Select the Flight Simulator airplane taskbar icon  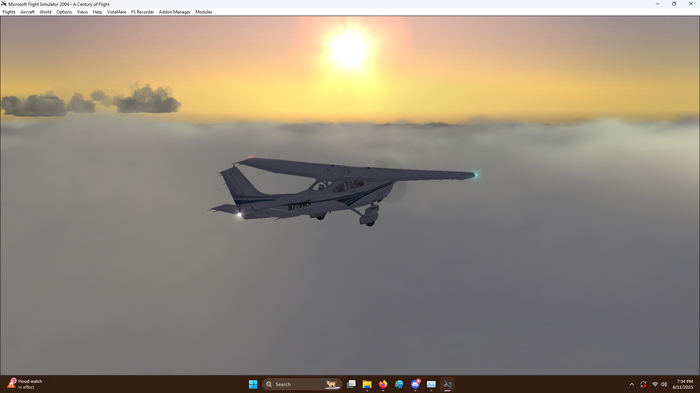point(447,384)
